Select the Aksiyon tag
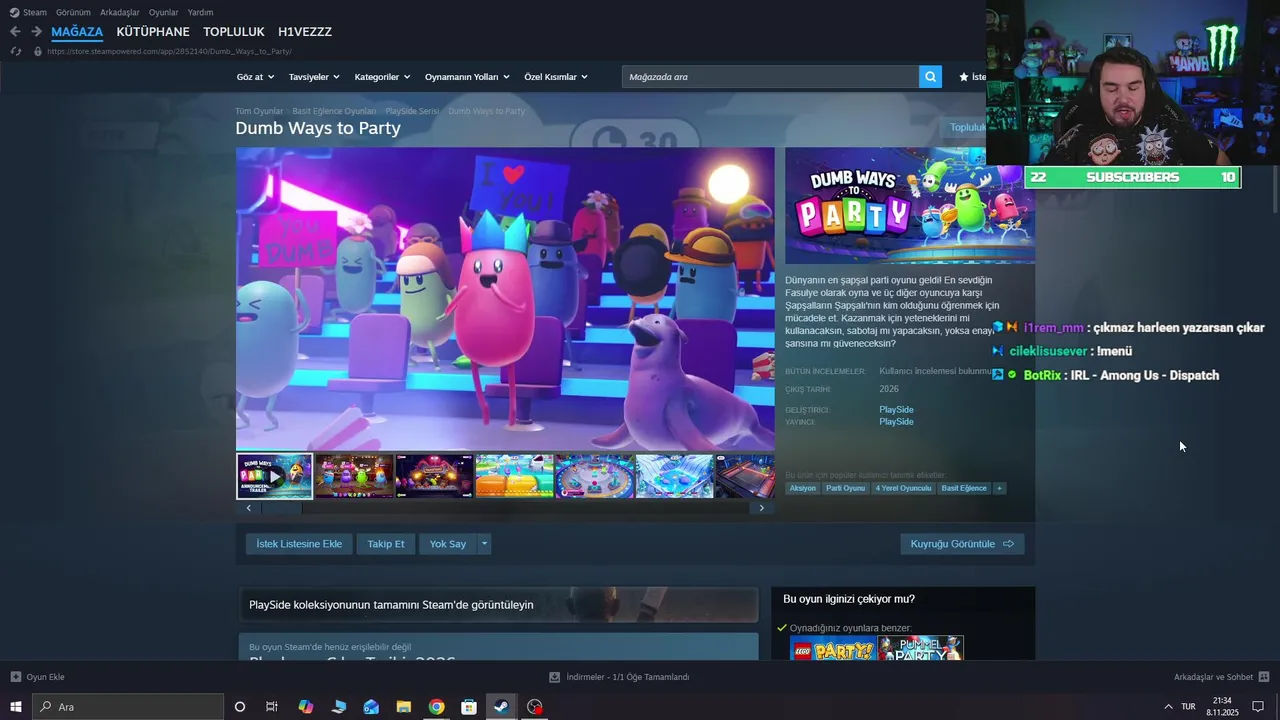Image resolution: width=1280 pixels, height=720 pixels. point(803,488)
